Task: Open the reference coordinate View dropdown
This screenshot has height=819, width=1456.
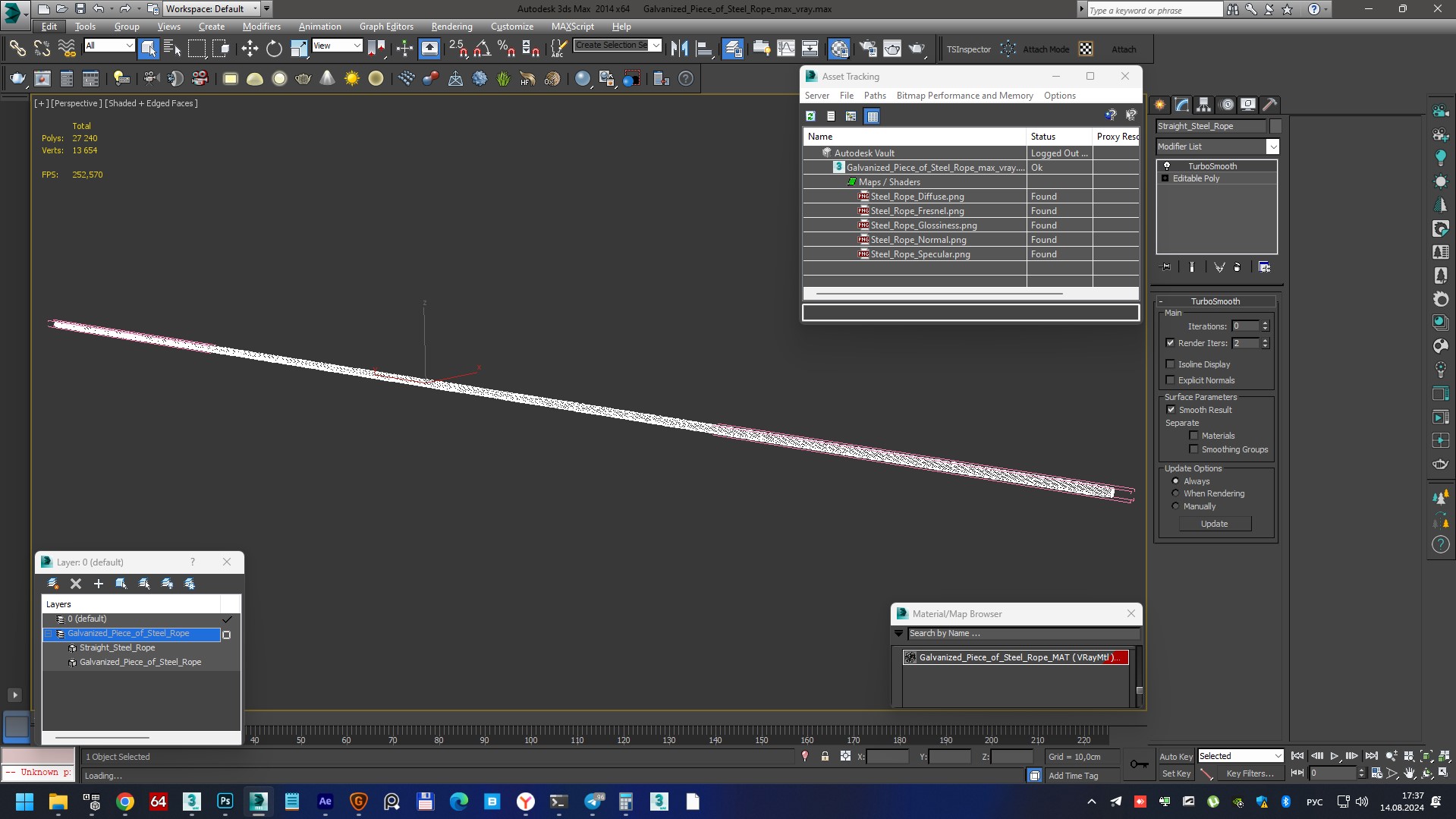Action: pyautogui.click(x=337, y=46)
